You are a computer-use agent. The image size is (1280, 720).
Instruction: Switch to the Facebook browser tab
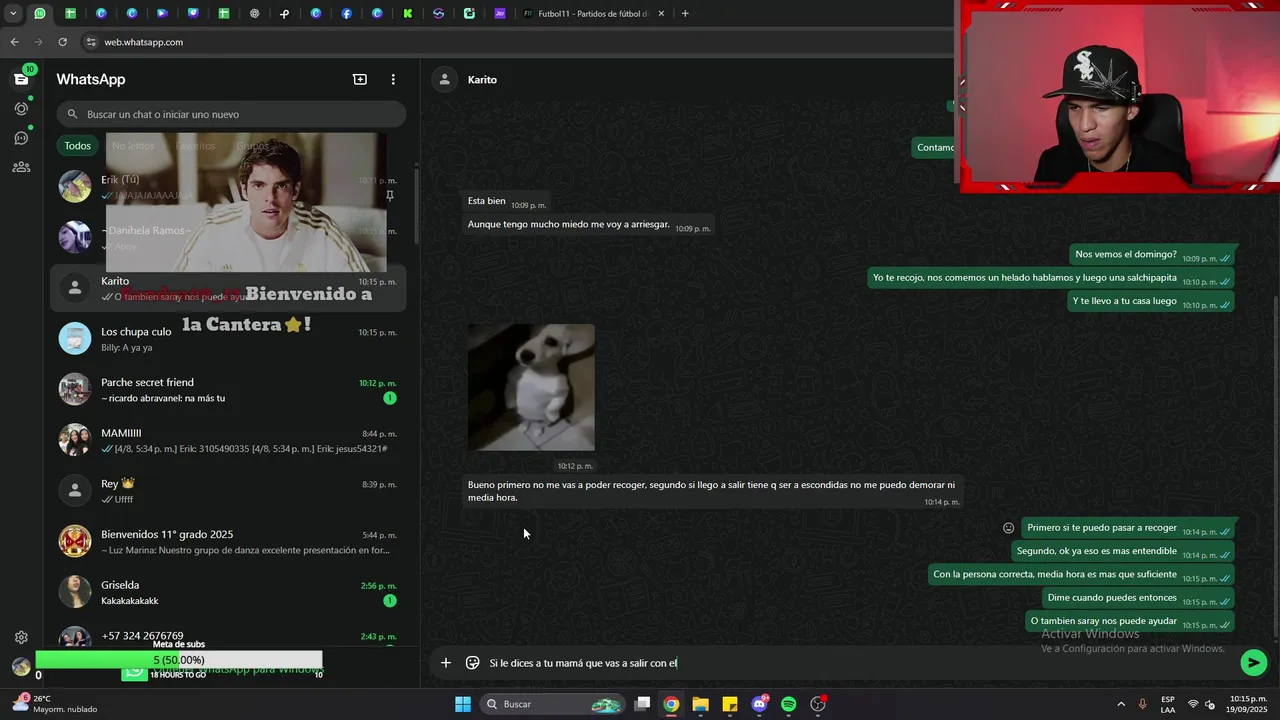(346, 14)
